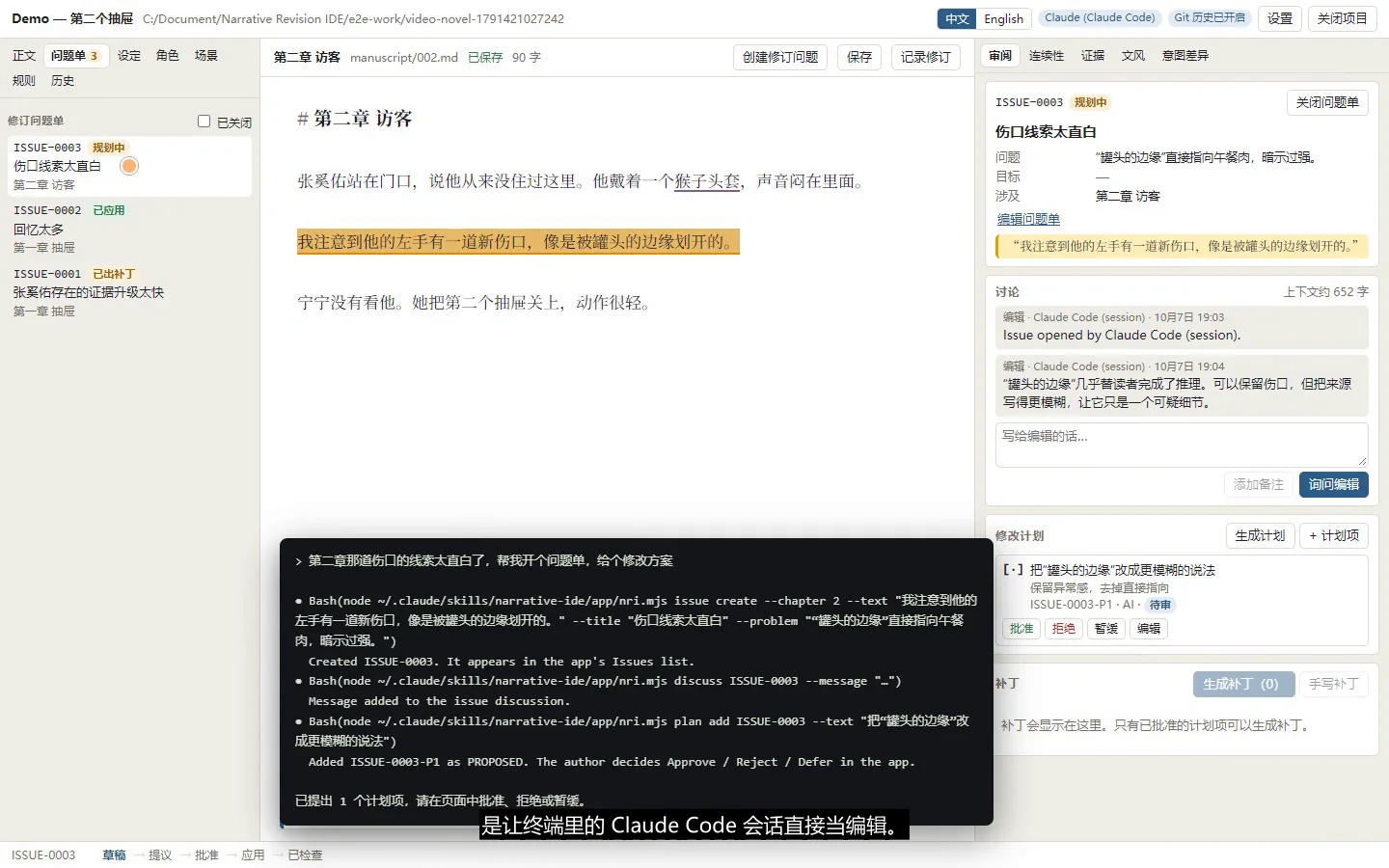Switch to the 设定 tab
Image resolution: width=1389 pixels, height=868 pixels.
(129, 56)
